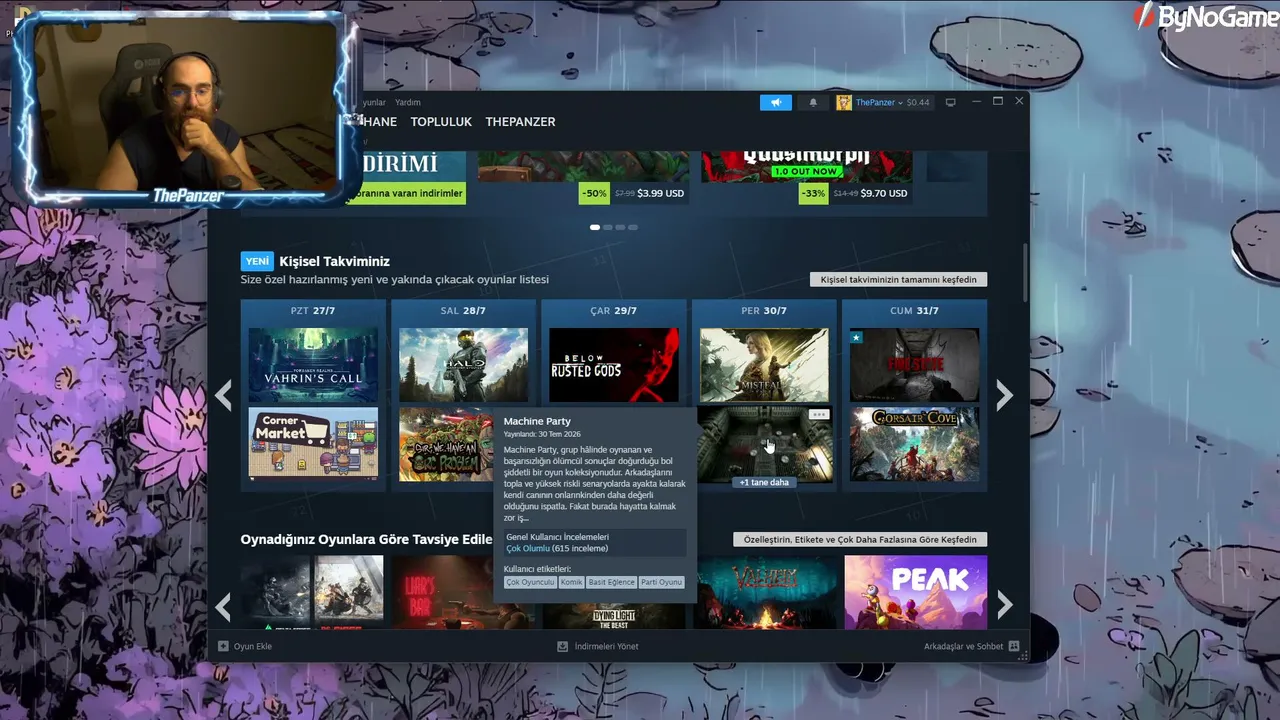Click the friends chat icon at bottom right
Screen dimensions: 1280x720
tap(1014, 646)
